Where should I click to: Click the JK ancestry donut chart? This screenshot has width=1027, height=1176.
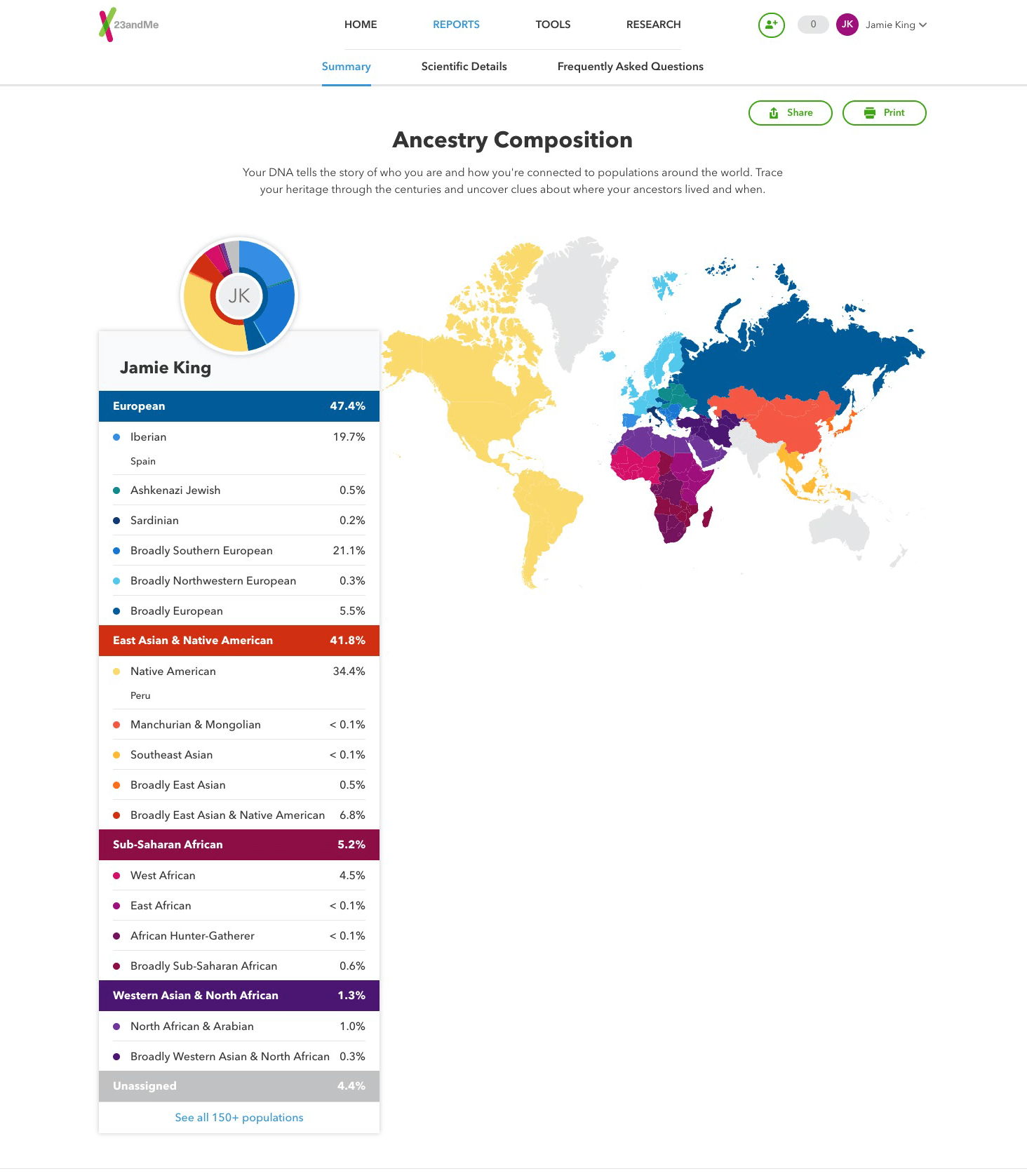point(239,295)
